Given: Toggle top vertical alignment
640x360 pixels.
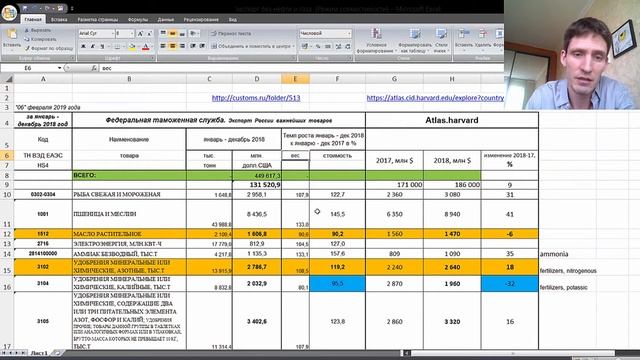Looking at the screenshot, I should [x=163, y=33].
